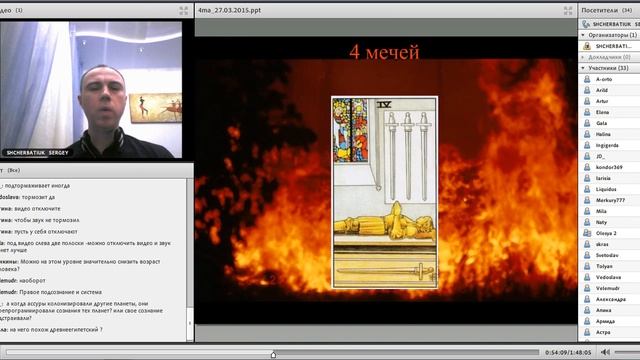Adjust the volume slider next to speaker
This screenshot has height=360, width=640.
627,352
